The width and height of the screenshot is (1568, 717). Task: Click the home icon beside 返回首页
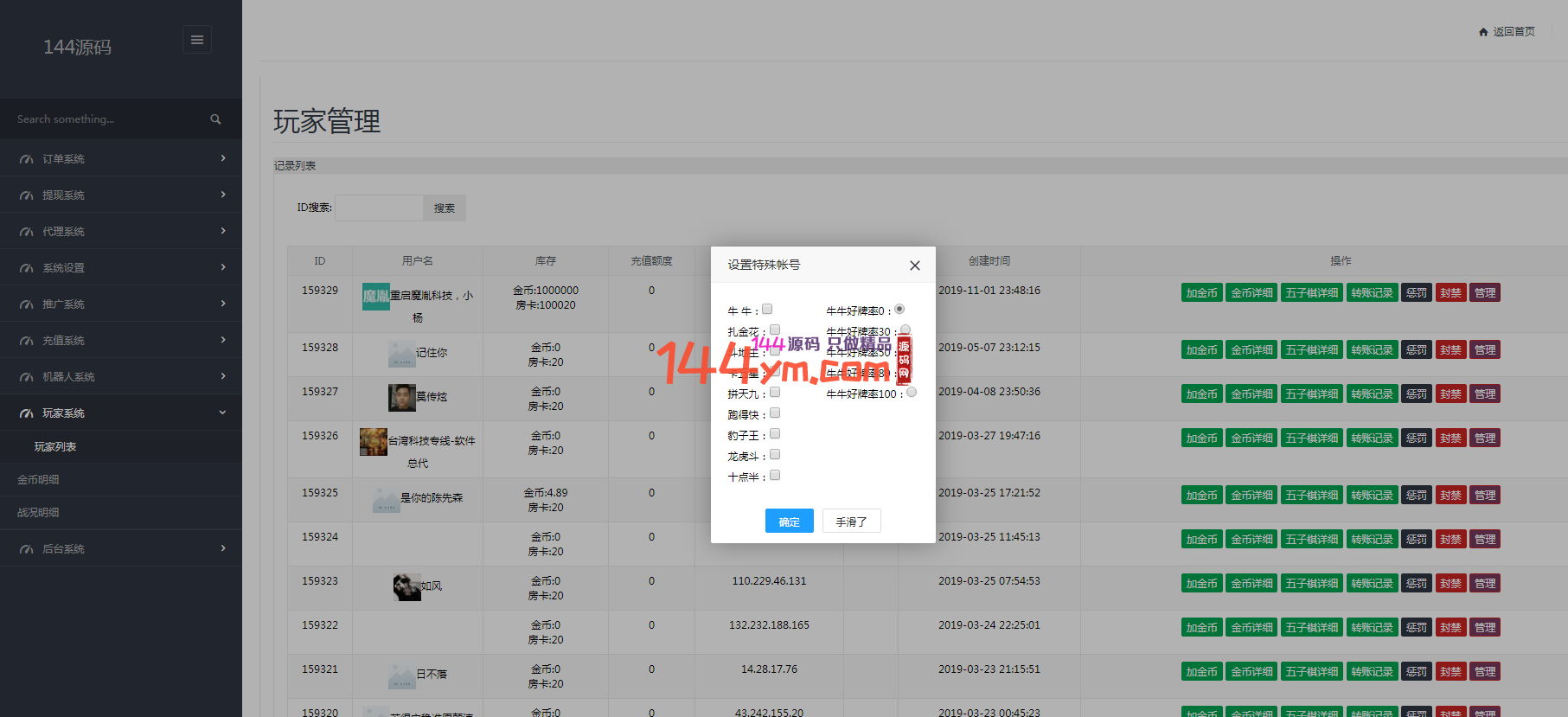[1483, 32]
